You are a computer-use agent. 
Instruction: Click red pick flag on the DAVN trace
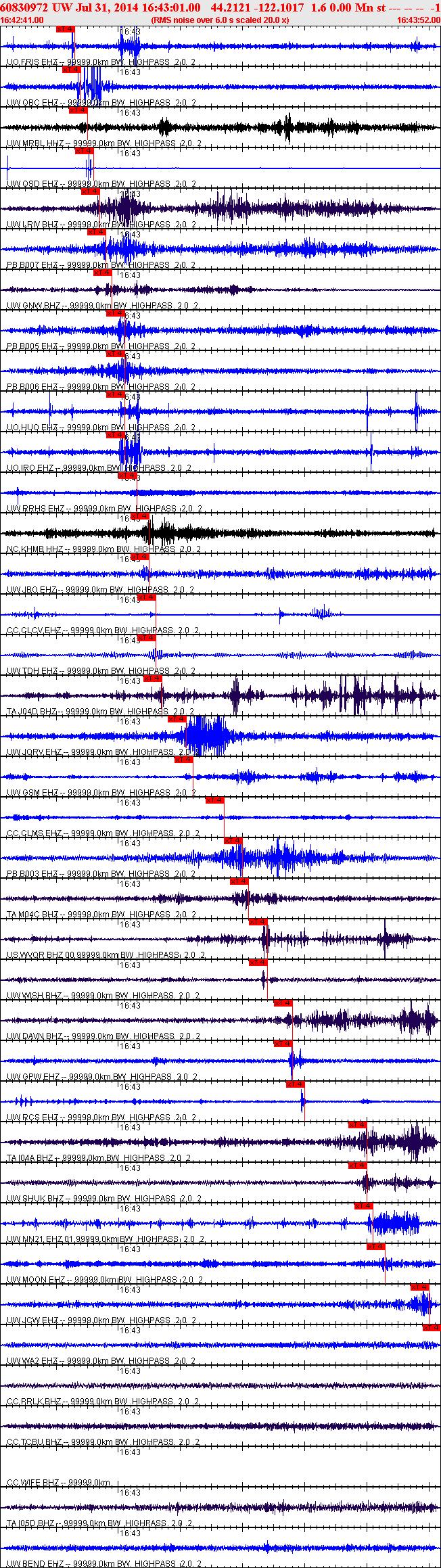pos(283,1003)
